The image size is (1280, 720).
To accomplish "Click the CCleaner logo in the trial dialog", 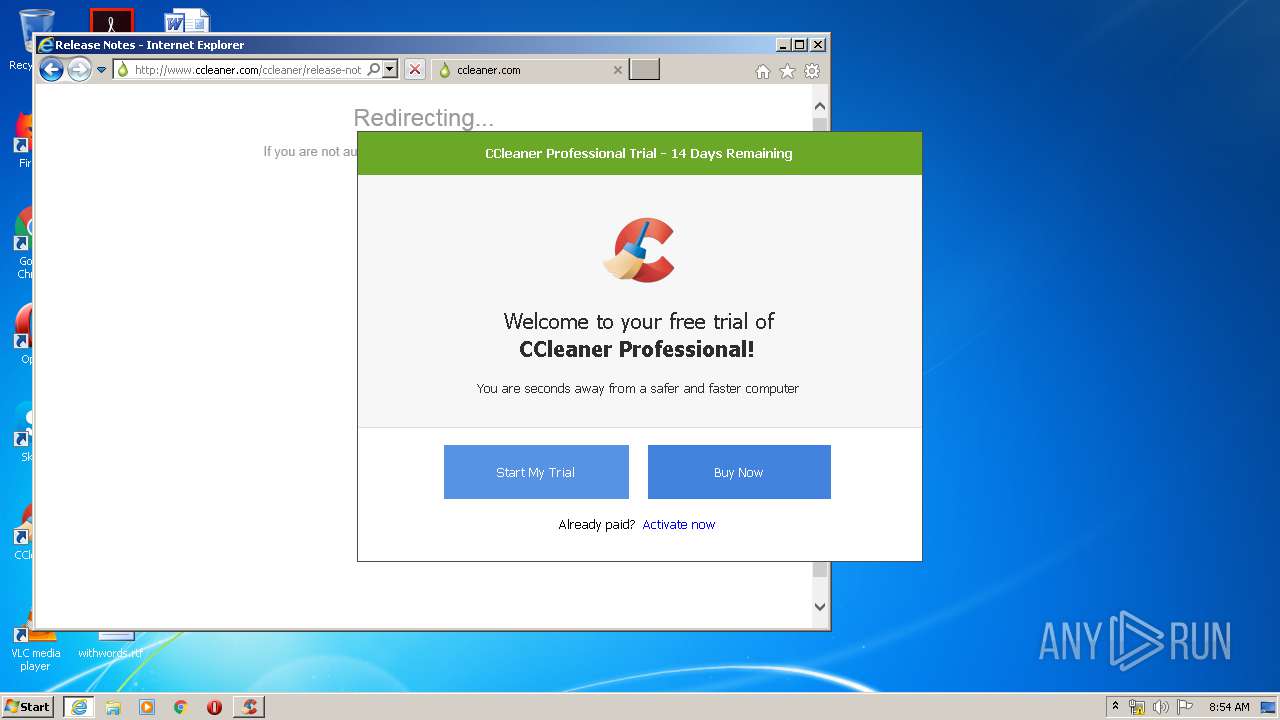I will 640,250.
